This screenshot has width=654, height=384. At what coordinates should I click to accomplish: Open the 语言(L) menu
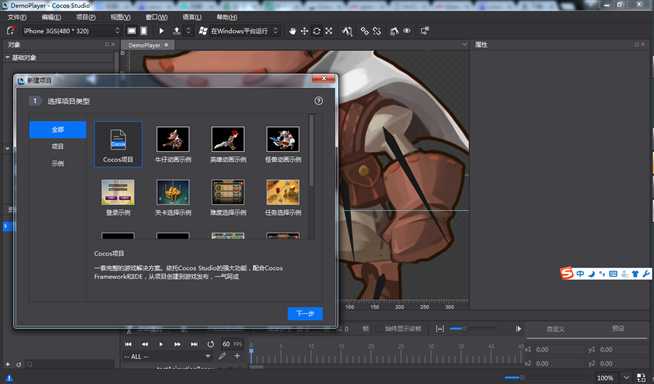pyautogui.click(x=192, y=17)
